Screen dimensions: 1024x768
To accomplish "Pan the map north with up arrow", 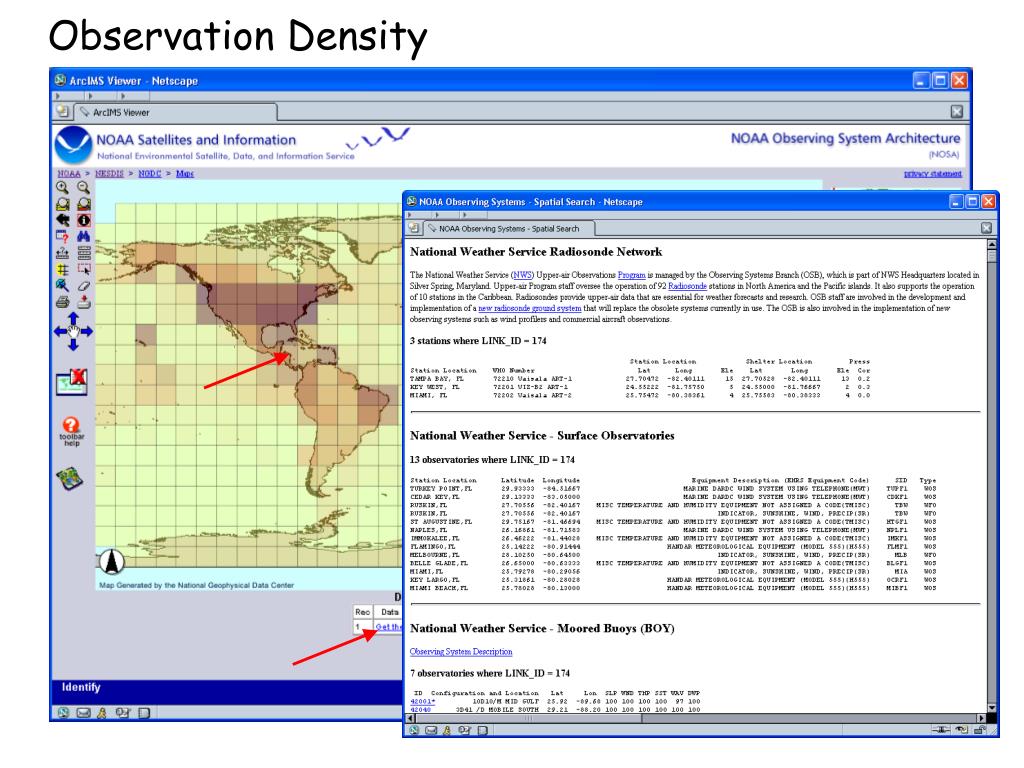I will pyautogui.click(x=73, y=317).
